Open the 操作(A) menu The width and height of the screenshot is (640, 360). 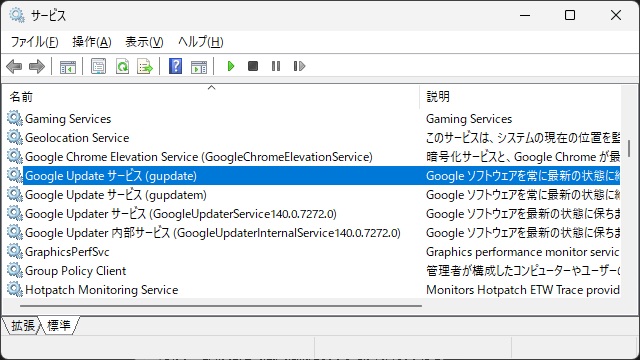pos(92,42)
